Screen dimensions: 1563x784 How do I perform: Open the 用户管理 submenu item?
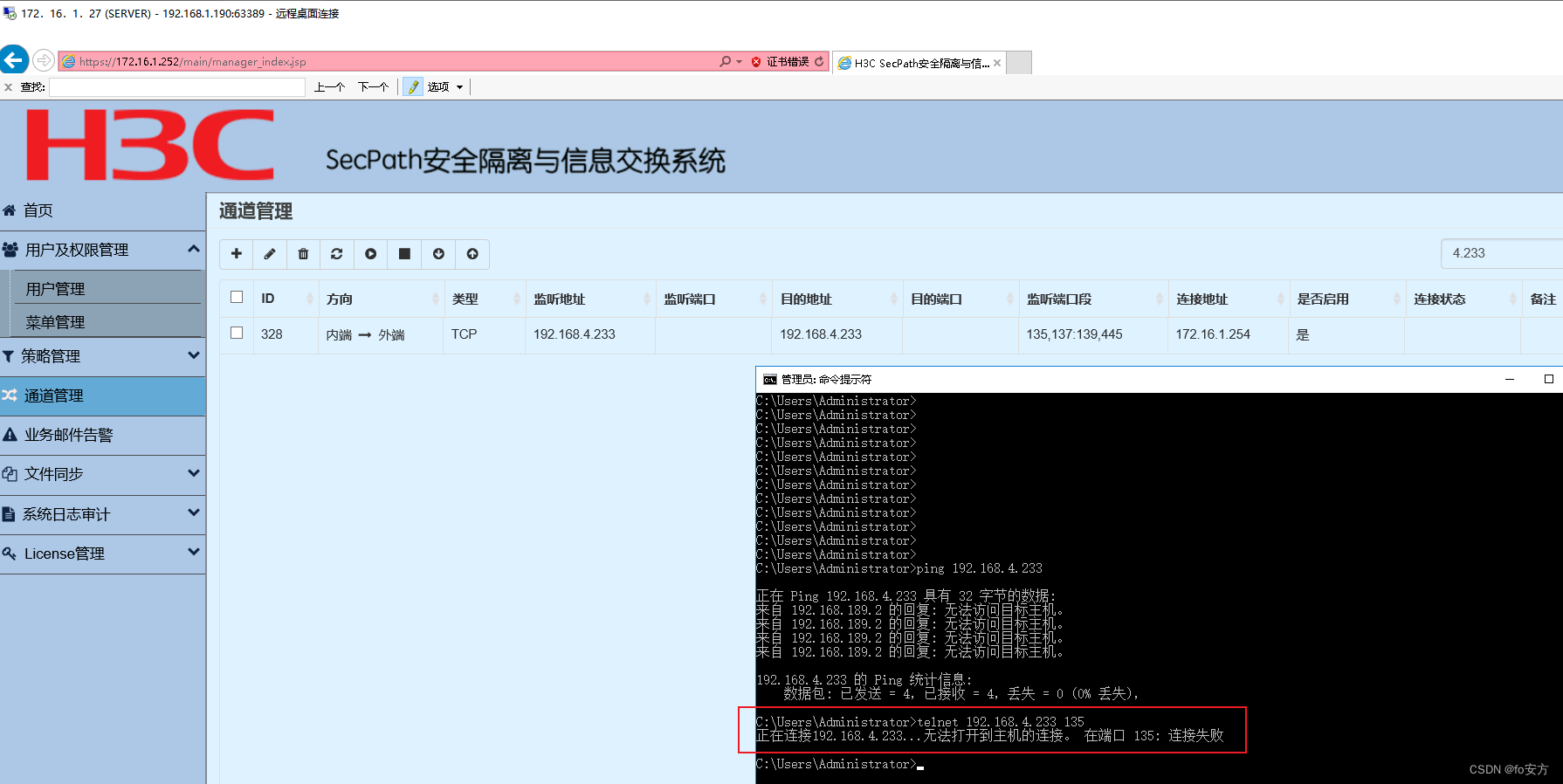[109, 288]
